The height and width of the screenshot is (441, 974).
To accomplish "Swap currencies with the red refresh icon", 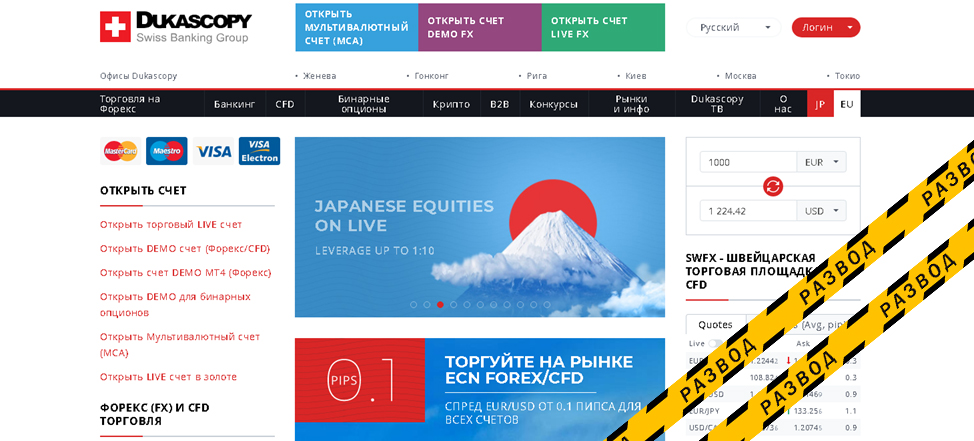I will [773, 186].
